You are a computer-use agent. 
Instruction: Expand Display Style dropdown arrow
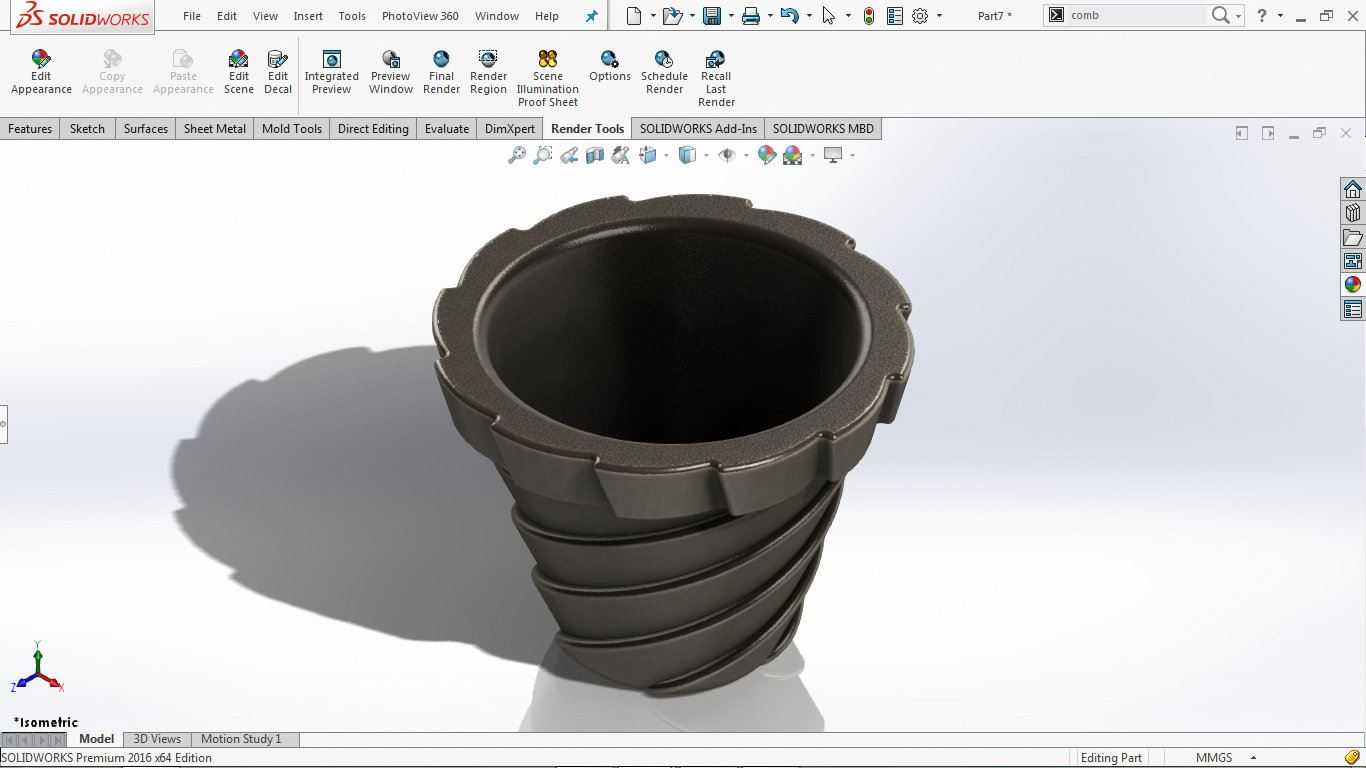tap(706, 155)
